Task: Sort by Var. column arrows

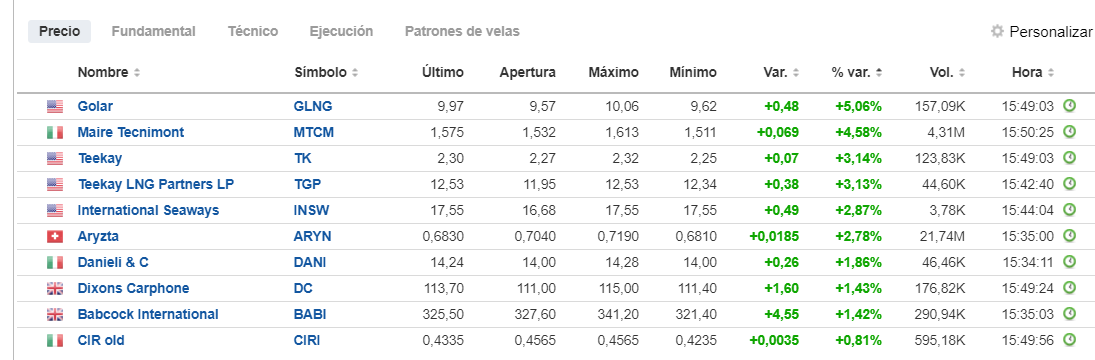Action: (795, 73)
